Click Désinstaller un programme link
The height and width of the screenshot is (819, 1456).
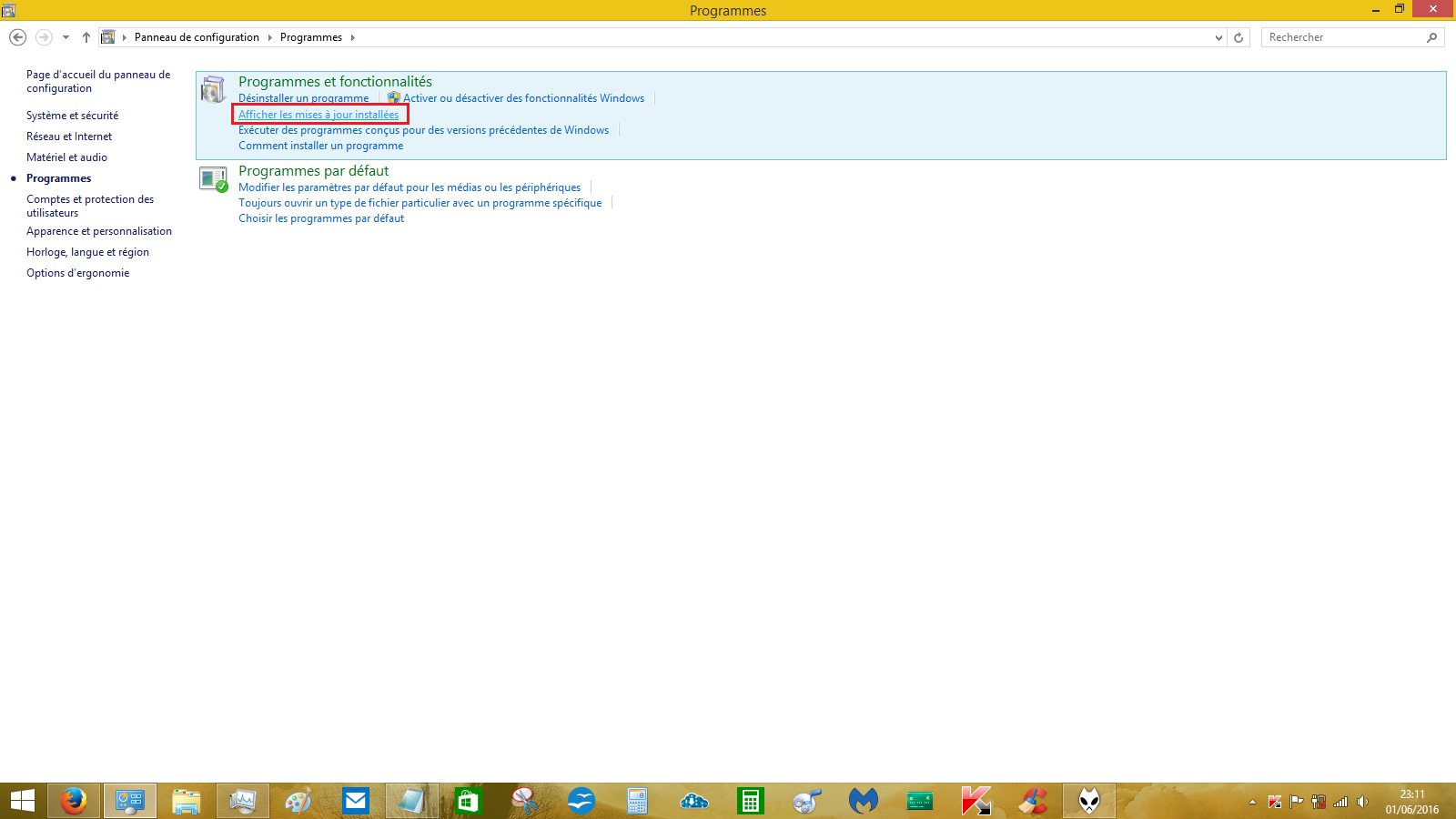click(x=303, y=98)
